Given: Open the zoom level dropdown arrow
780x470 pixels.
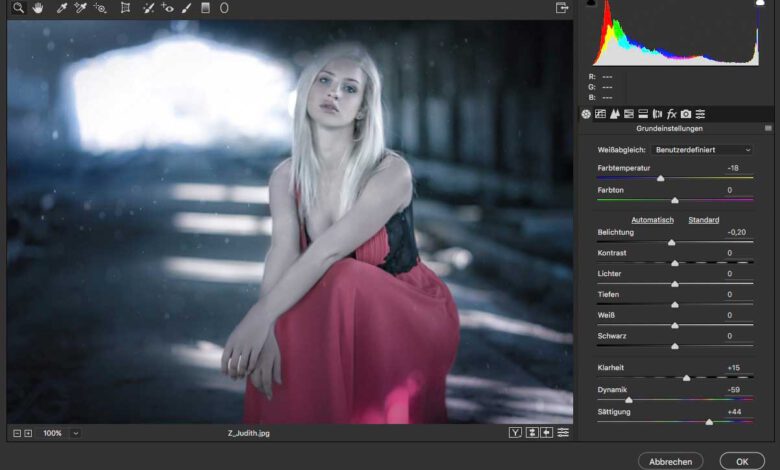Looking at the screenshot, I should (76, 433).
